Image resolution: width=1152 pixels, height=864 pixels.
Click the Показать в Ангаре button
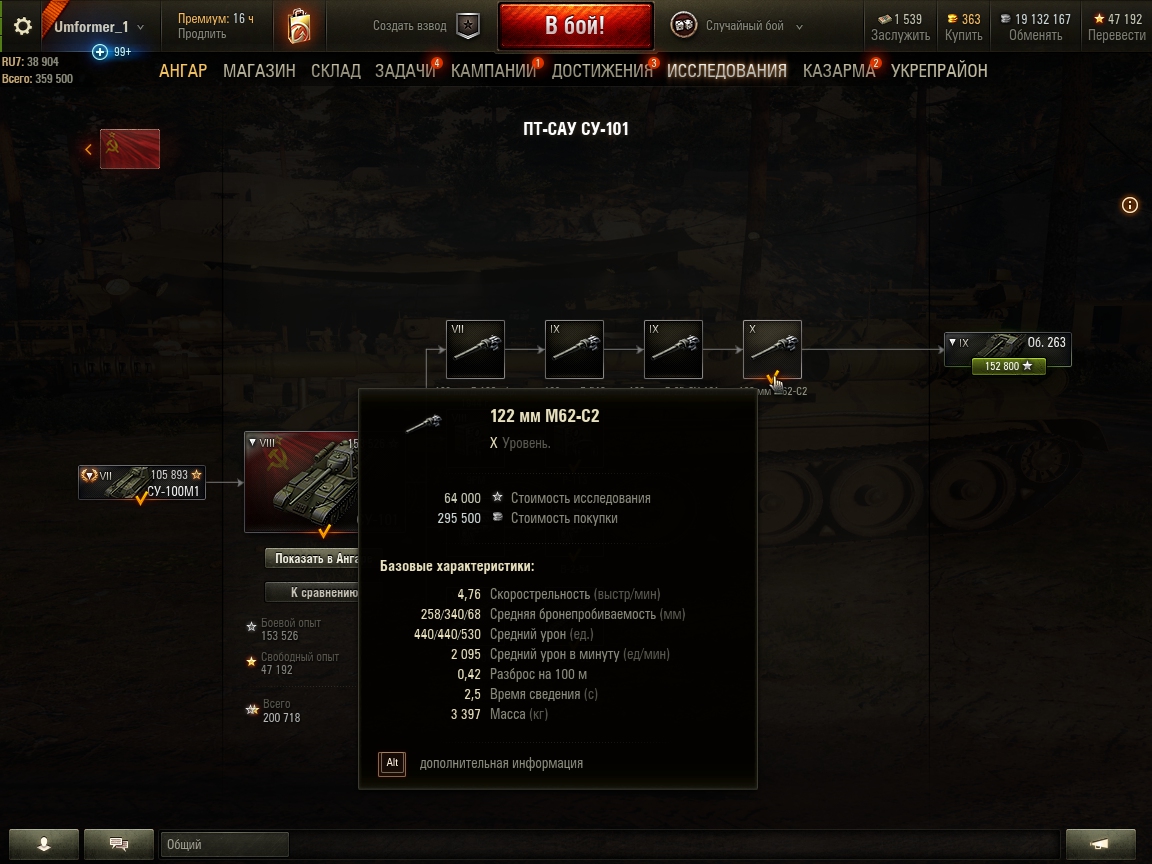[x=312, y=558]
